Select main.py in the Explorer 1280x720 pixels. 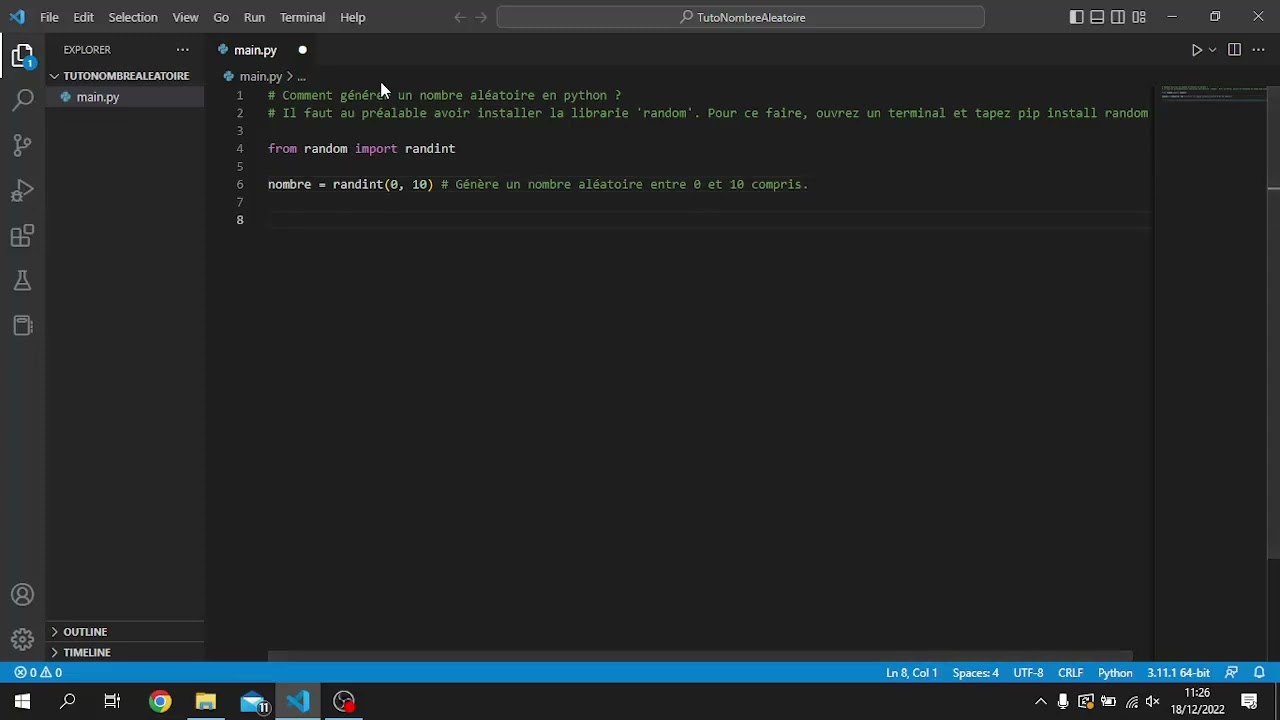tap(97, 97)
